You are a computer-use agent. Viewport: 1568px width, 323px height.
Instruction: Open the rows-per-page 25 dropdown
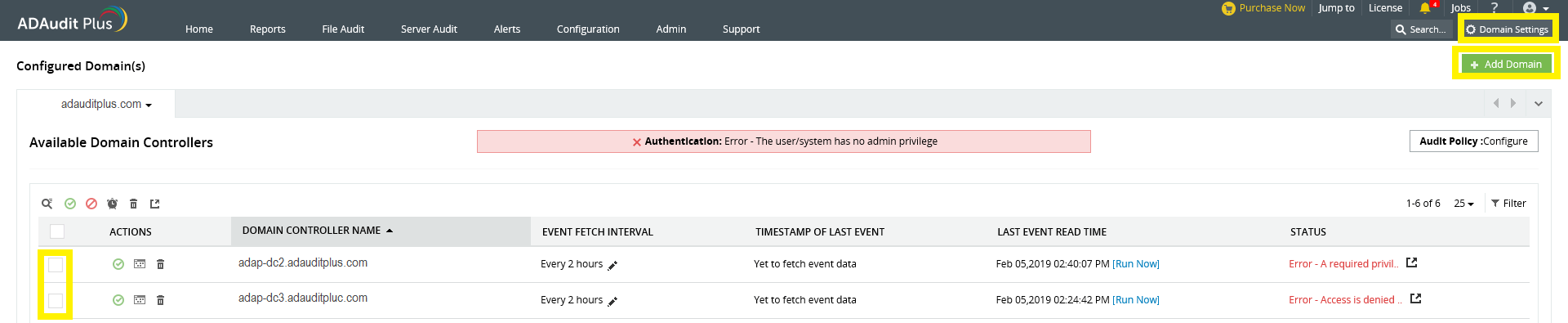tap(1463, 204)
